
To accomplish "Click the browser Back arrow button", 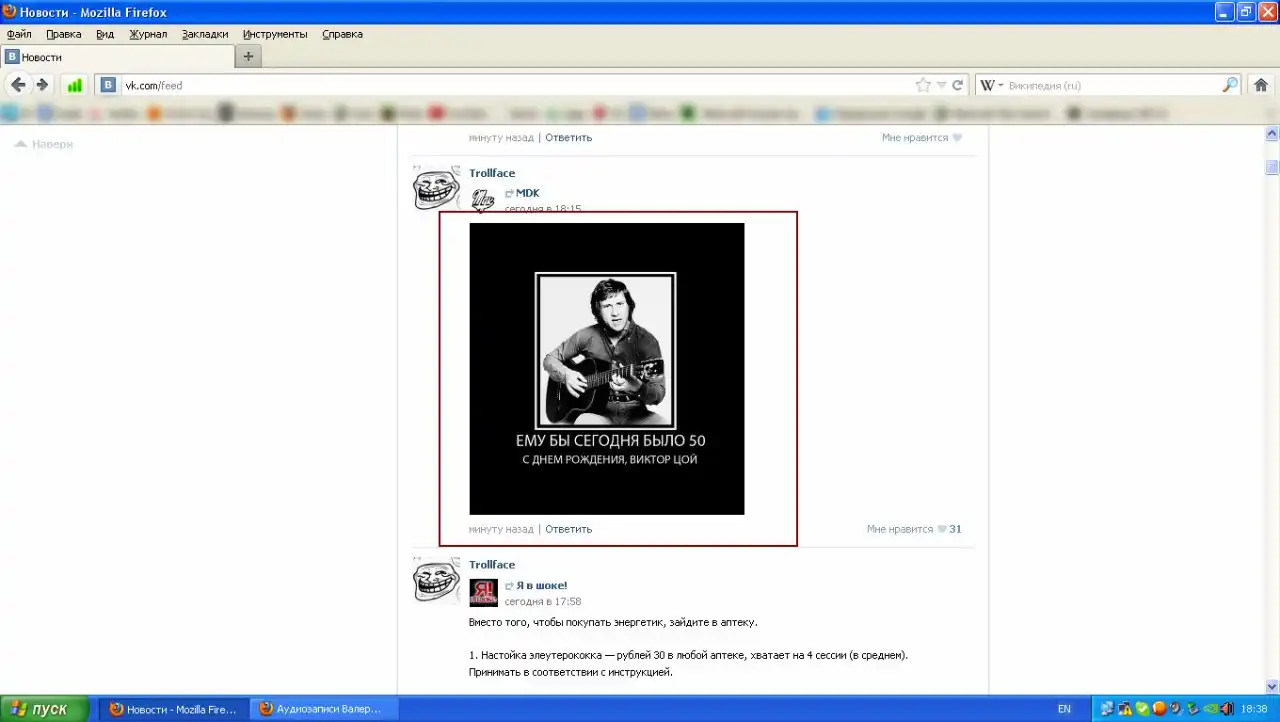I will [18, 85].
